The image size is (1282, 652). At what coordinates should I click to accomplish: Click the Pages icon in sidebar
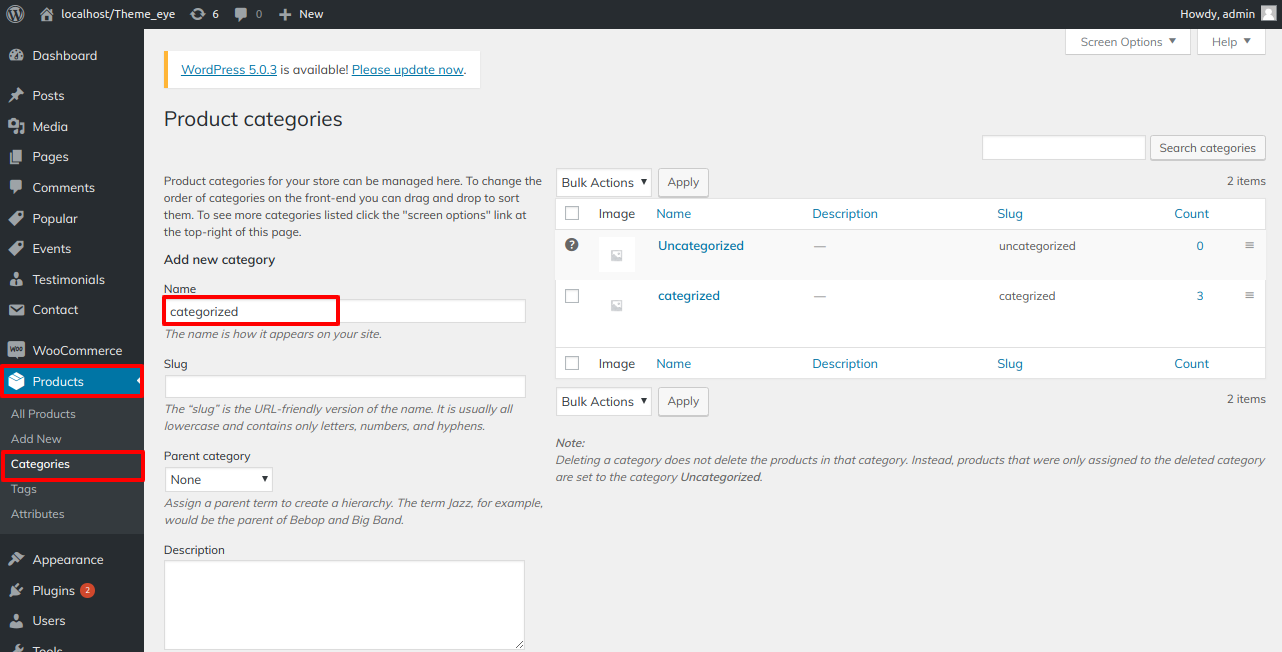click(16, 157)
